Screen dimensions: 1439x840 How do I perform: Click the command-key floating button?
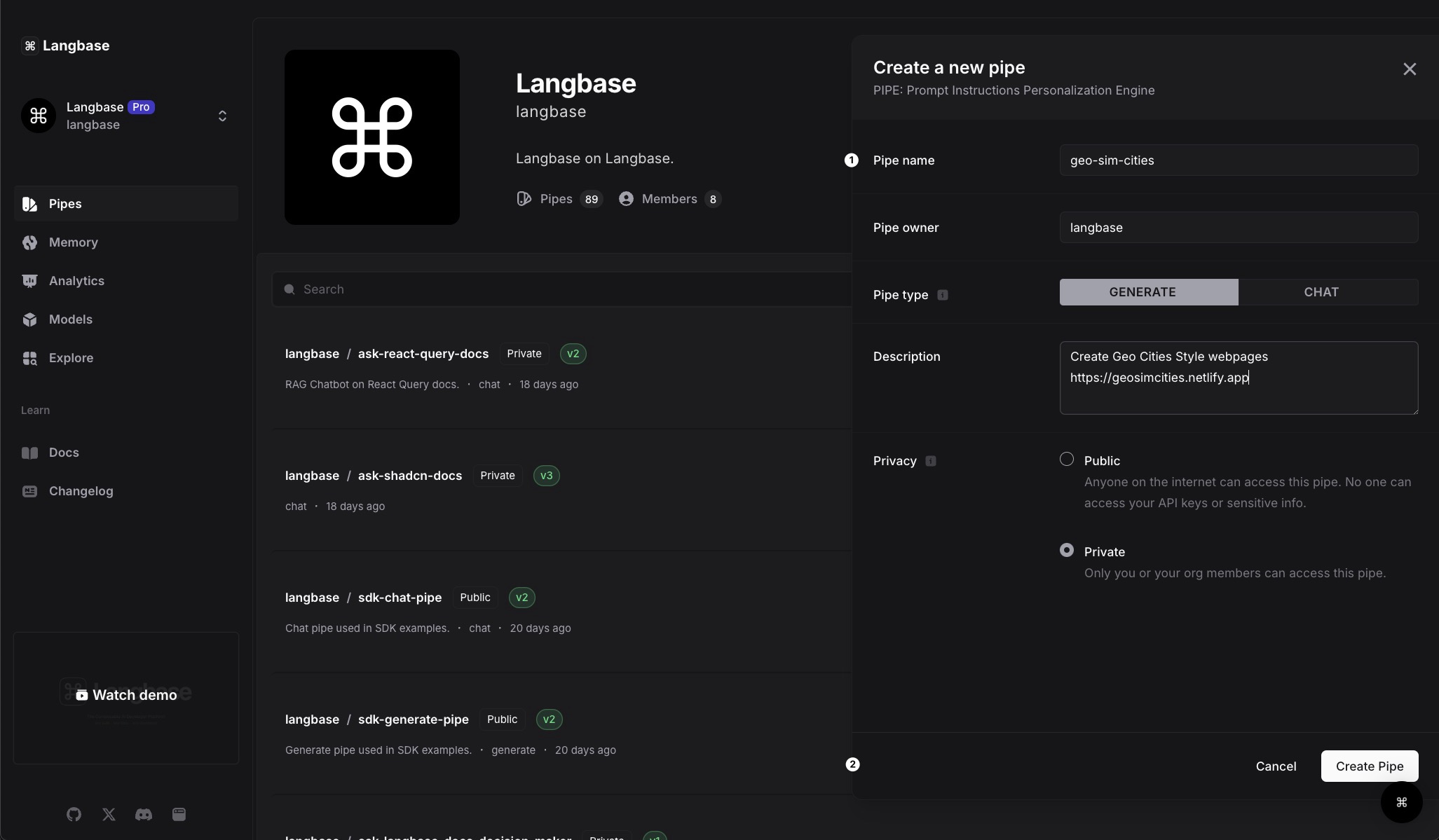(1401, 802)
